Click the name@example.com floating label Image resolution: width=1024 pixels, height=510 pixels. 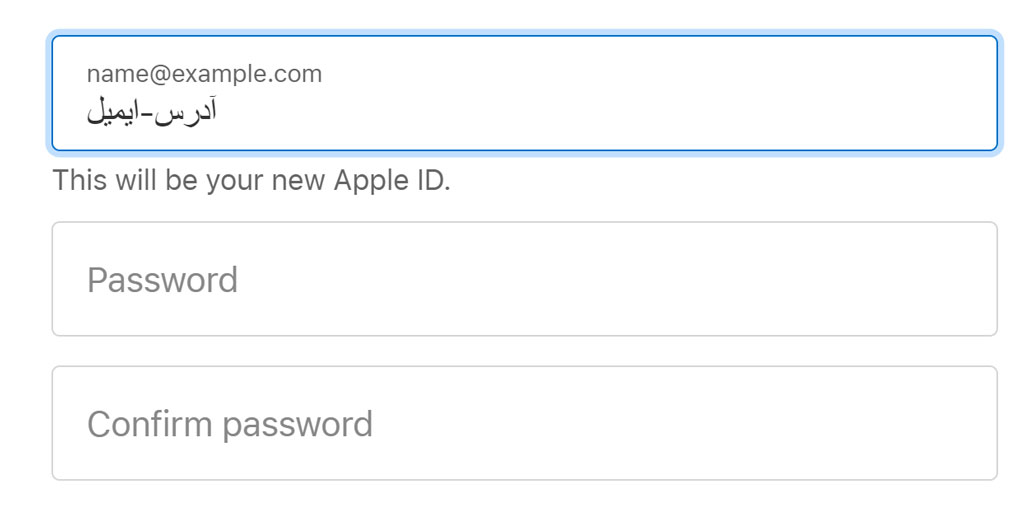[204, 74]
